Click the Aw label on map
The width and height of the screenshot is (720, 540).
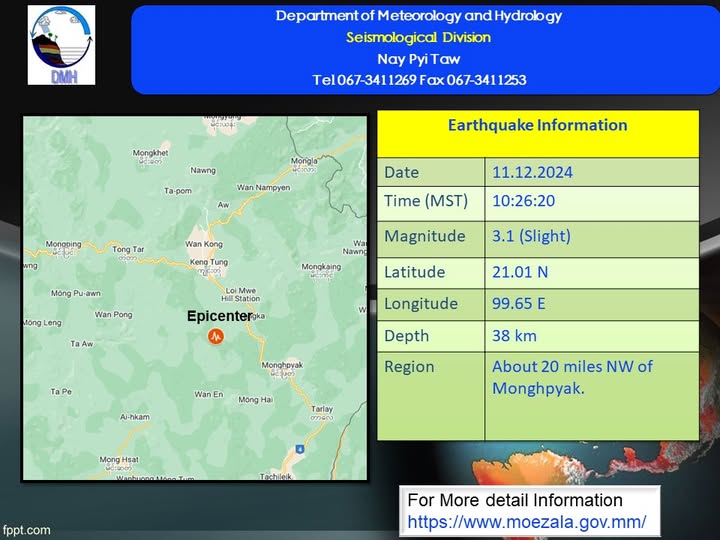[x=223, y=205]
